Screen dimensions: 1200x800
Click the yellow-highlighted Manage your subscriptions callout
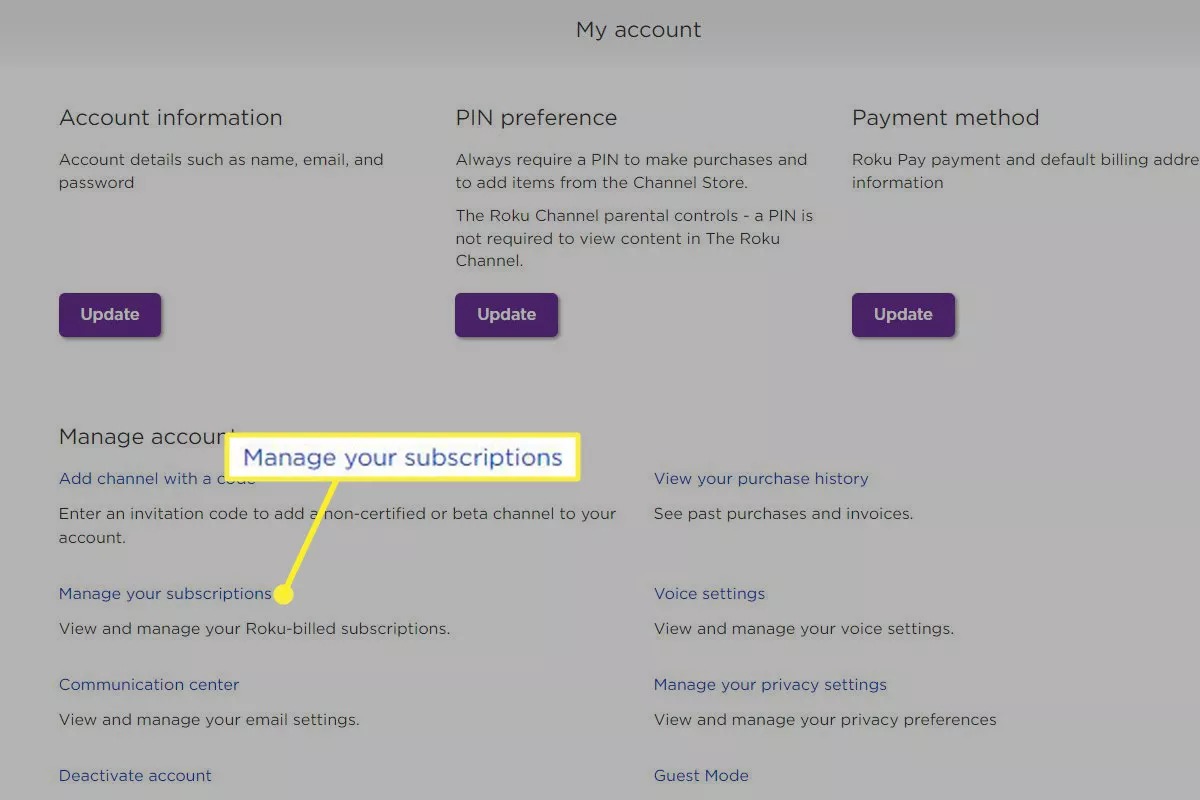click(x=403, y=458)
